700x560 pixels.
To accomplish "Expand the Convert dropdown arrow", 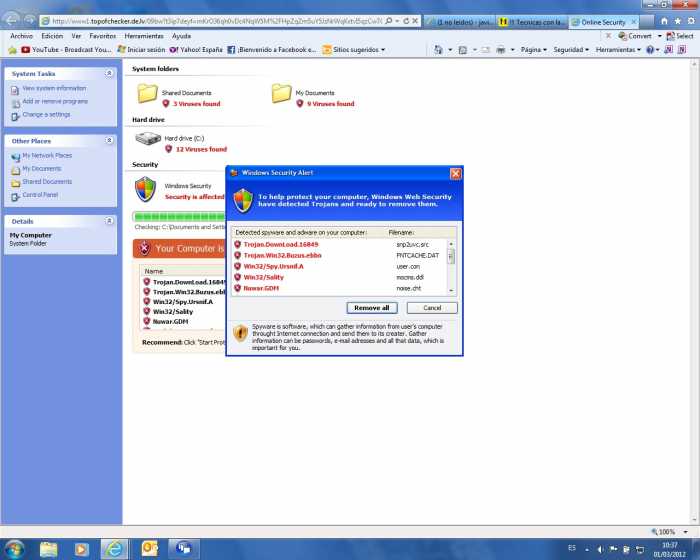I will point(659,36).
